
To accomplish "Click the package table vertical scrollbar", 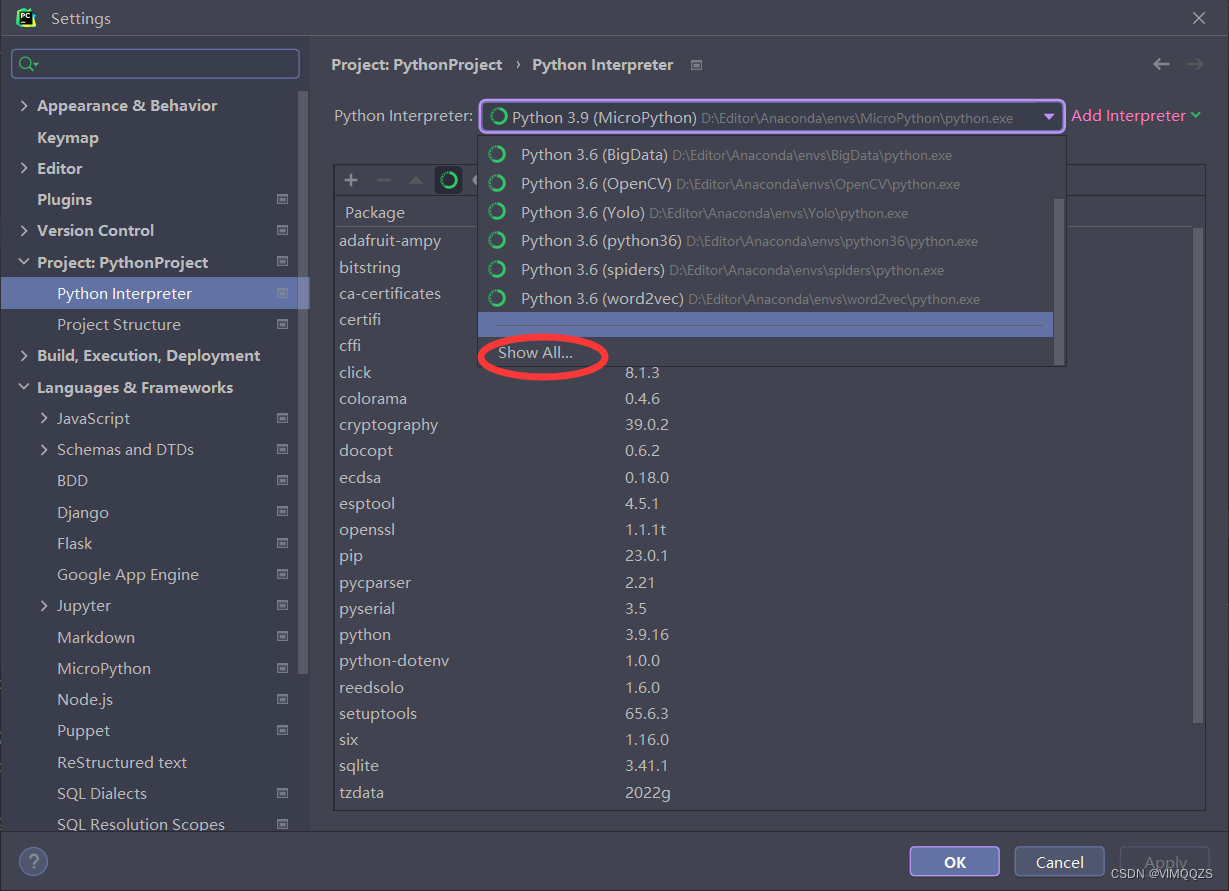I will (1199, 475).
